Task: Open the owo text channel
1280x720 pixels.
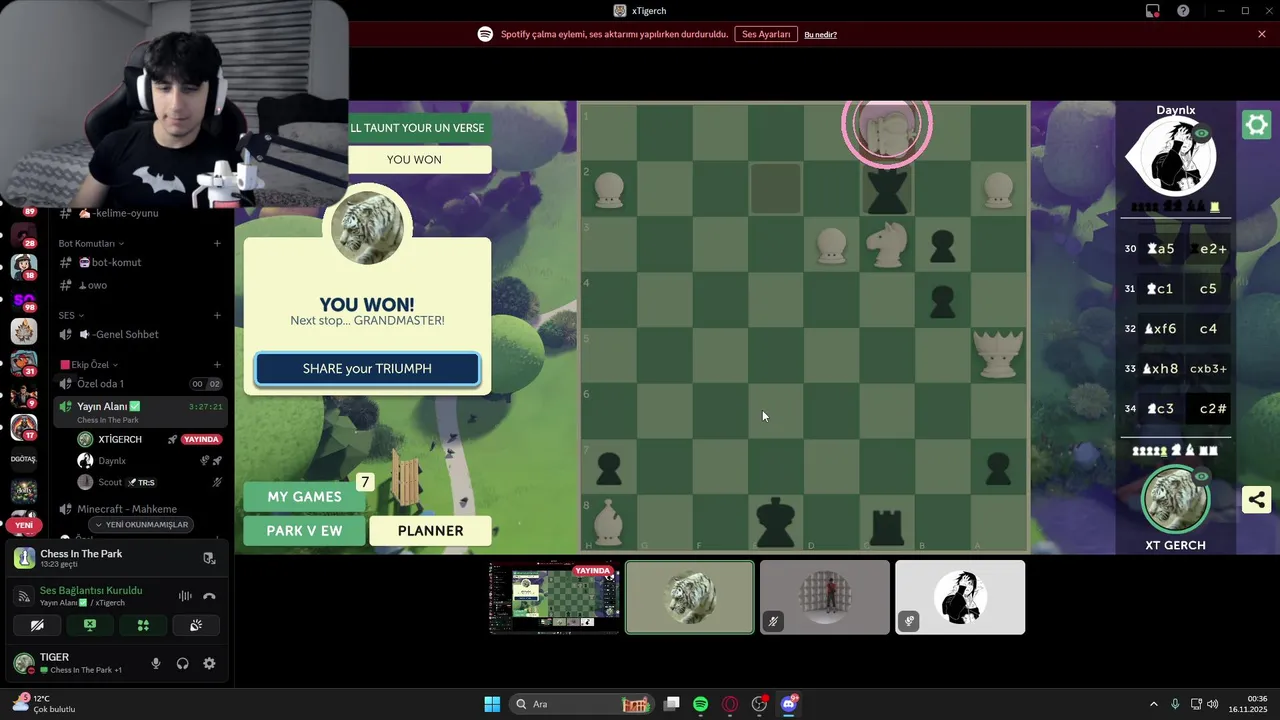Action: [140, 285]
